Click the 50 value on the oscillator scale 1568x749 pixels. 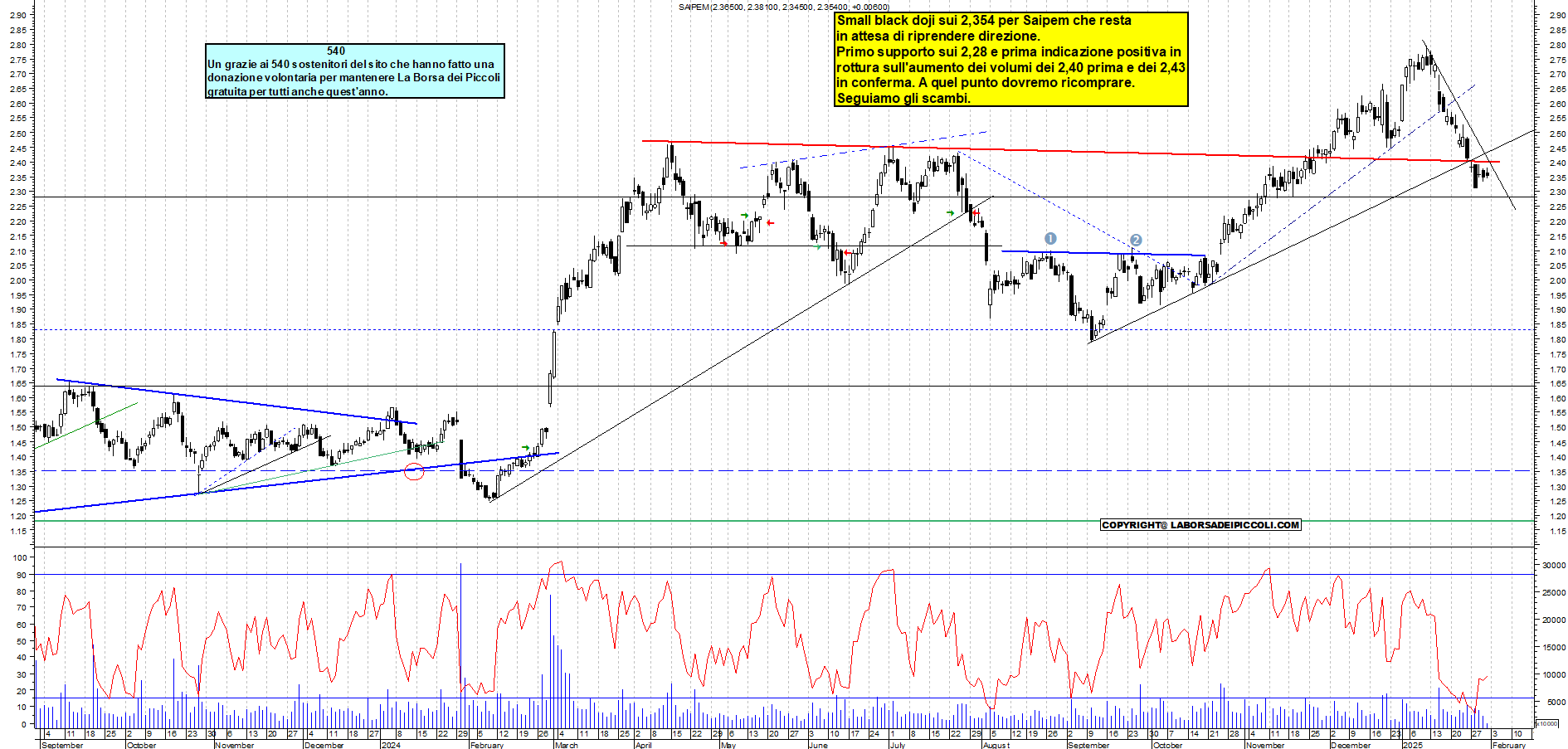point(22,640)
